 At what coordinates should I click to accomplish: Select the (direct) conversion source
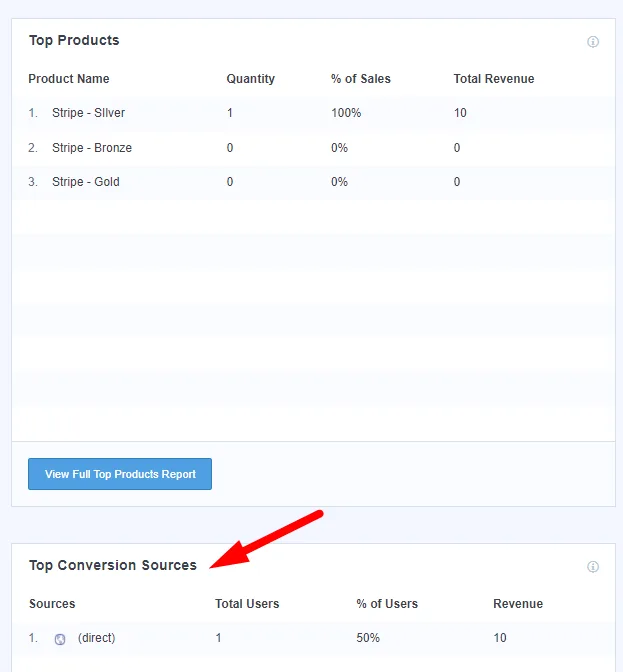96,638
